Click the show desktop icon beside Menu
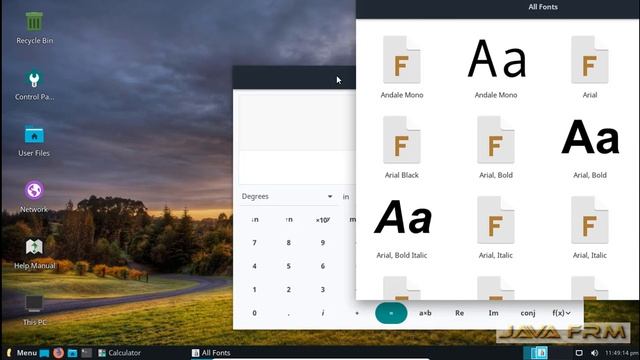 click(44, 353)
